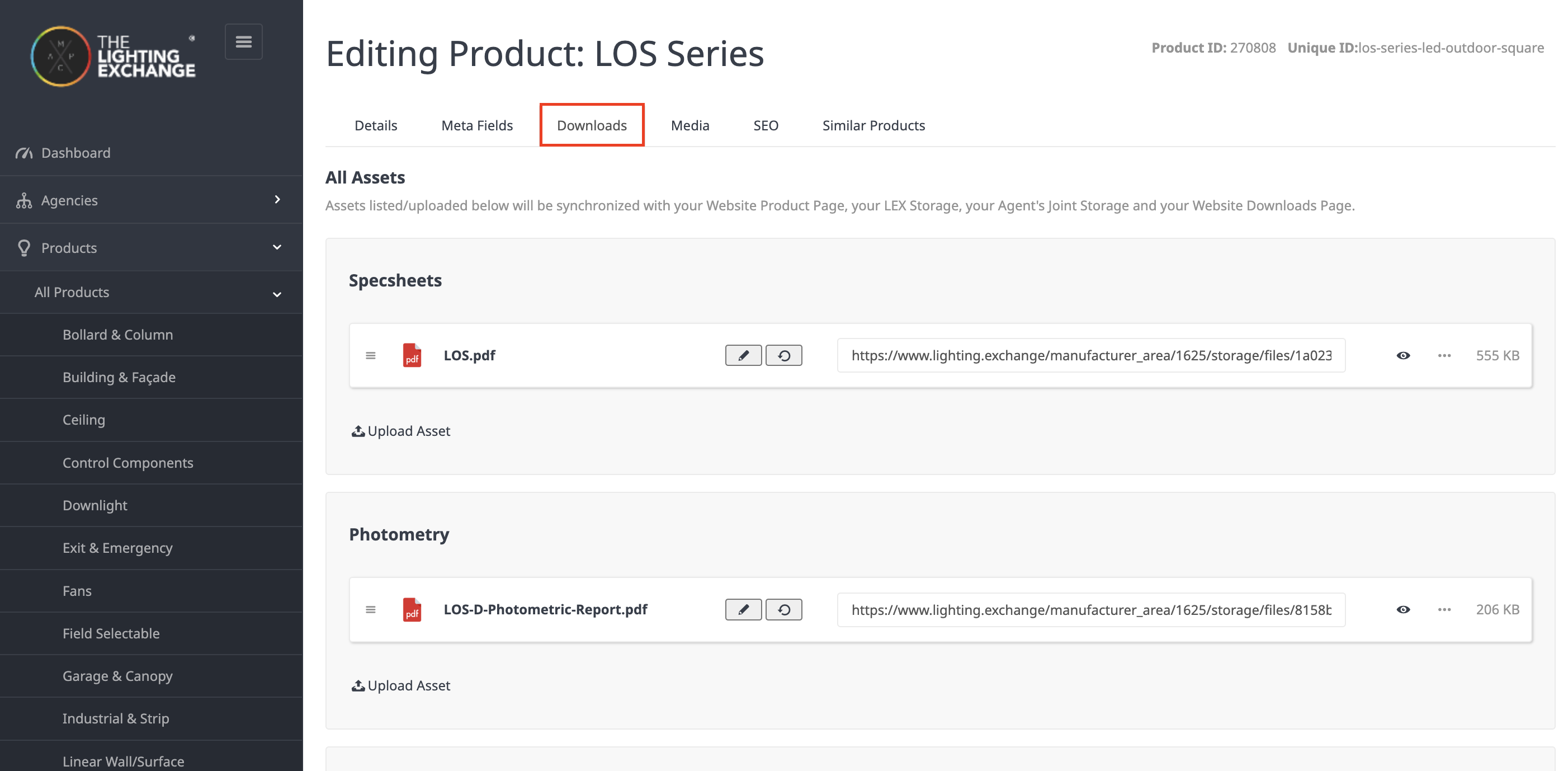Click the pencil edit icon for LOS.pdf
1568x771 pixels.
coord(743,356)
